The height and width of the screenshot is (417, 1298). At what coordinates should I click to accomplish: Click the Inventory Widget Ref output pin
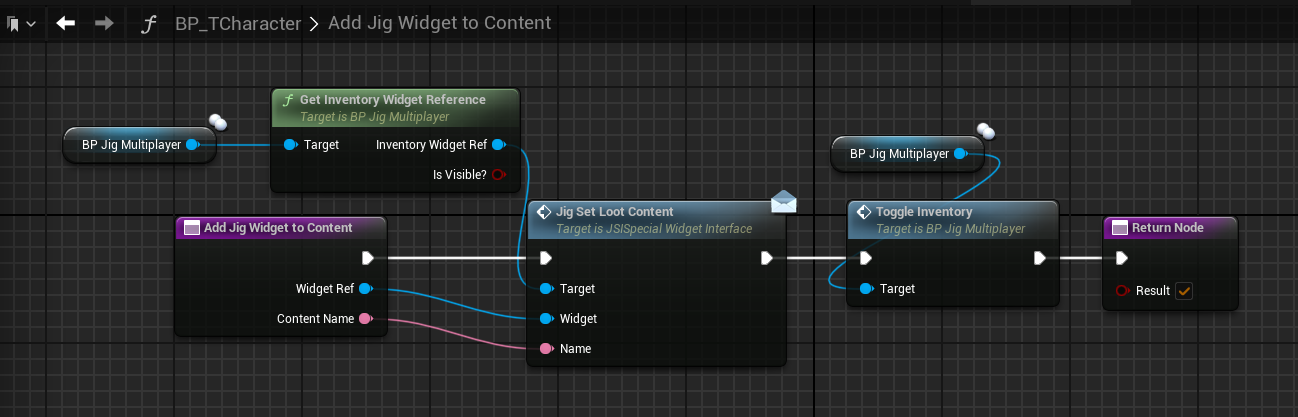click(x=499, y=145)
